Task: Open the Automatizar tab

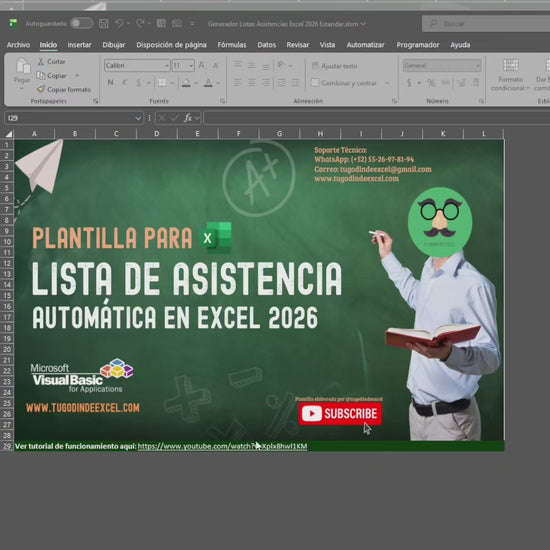Action: (365, 45)
